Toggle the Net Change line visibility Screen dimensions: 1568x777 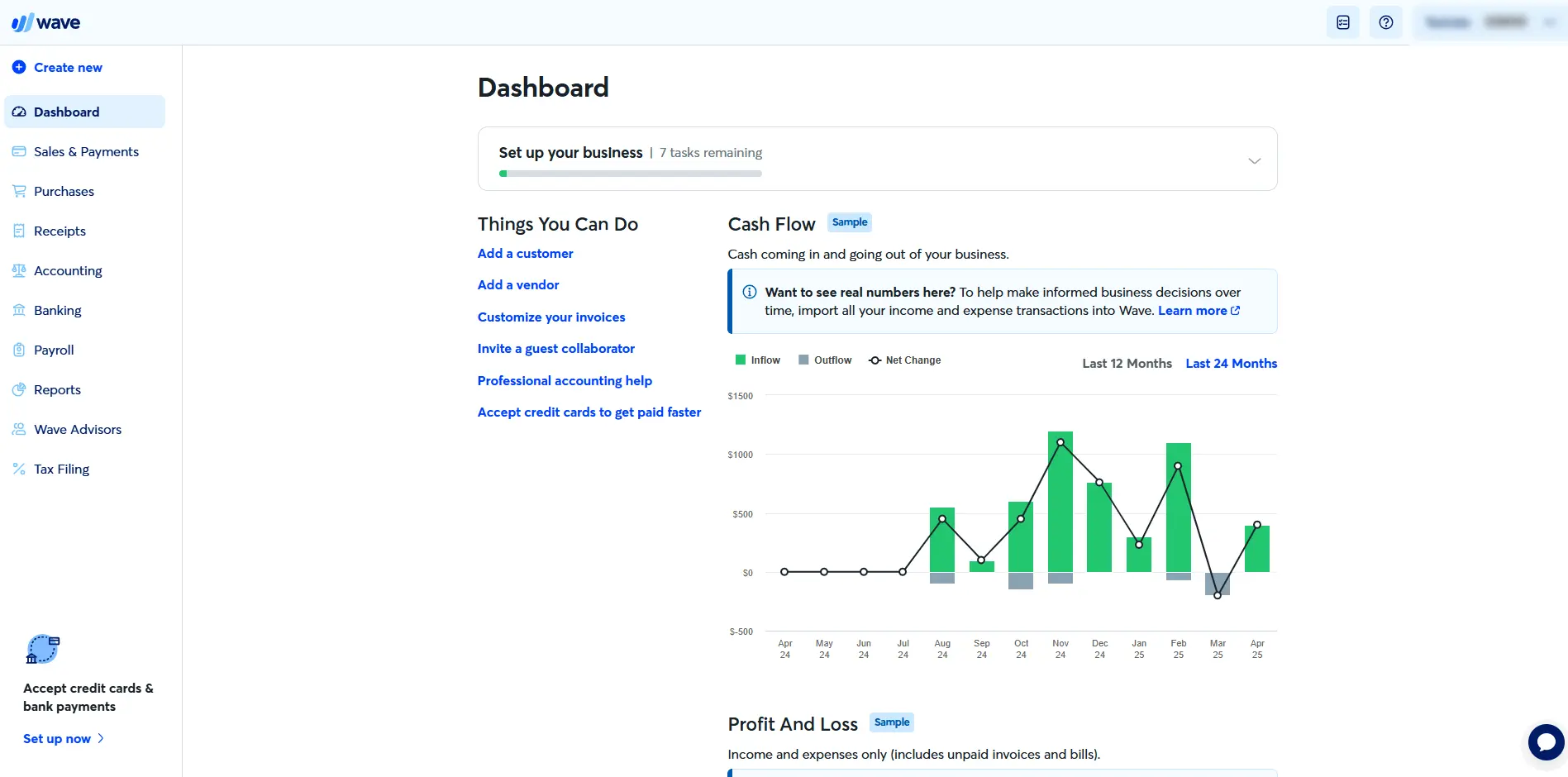[x=904, y=360]
